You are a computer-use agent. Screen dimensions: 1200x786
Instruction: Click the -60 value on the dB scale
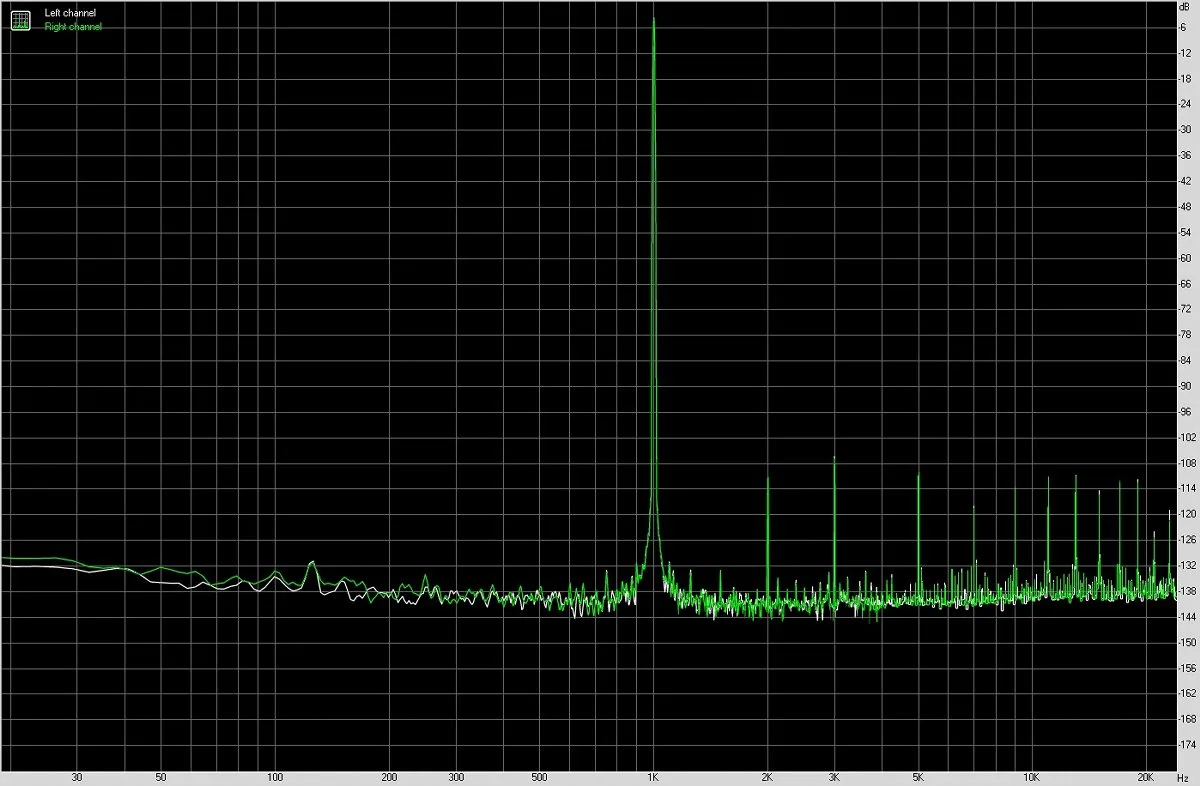coord(1186,258)
